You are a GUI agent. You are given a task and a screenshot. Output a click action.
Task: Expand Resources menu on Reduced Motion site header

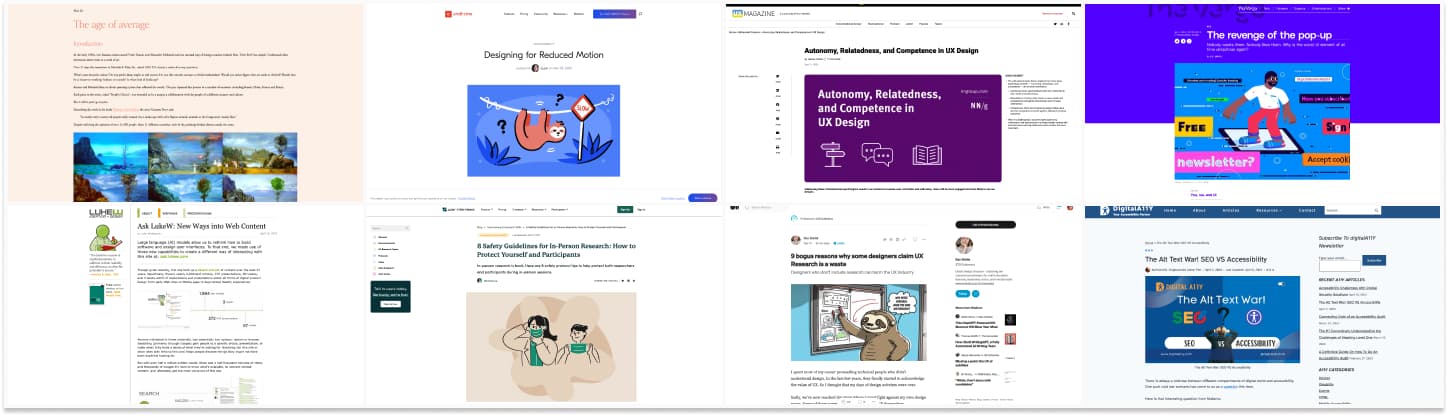(x=561, y=14)
